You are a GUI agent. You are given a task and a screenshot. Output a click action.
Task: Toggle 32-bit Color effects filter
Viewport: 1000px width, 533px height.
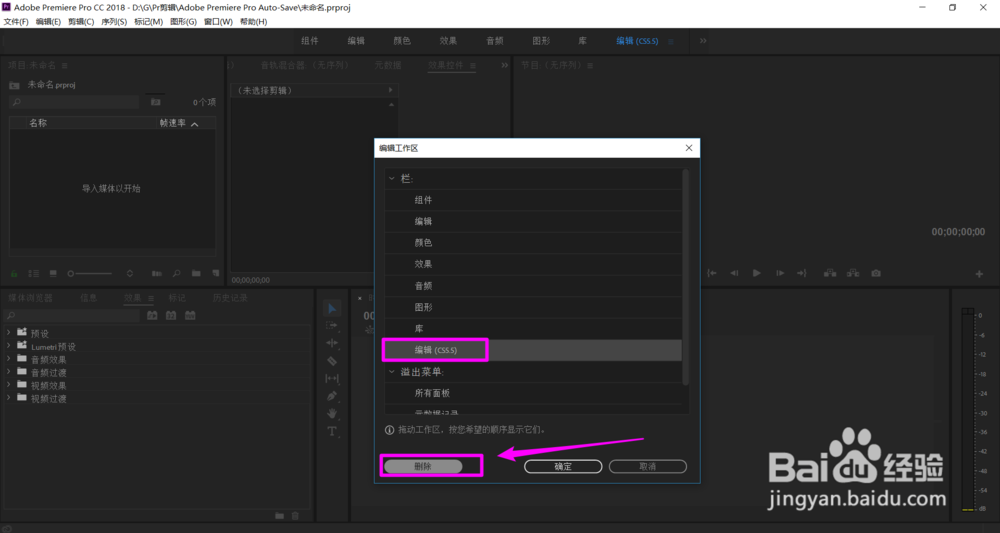point(171,316)
